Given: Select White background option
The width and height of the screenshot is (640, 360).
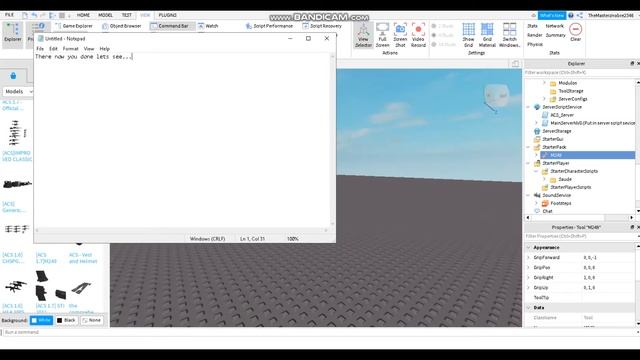Looking at the screenshot, I should pos(42,320).
